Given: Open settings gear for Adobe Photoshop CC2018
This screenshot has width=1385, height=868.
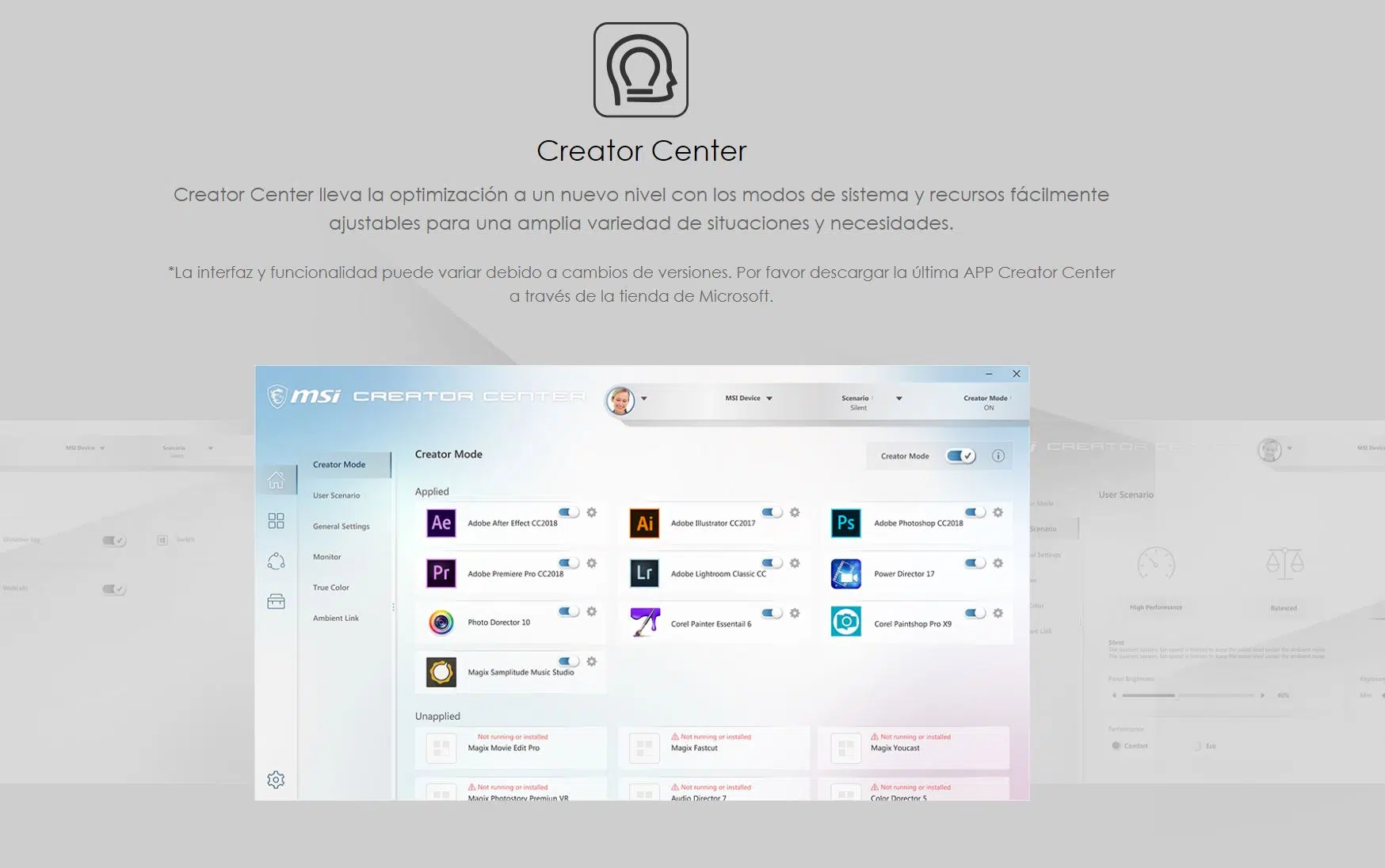Looking at the screenshot, I should click(x=998, y=512).
